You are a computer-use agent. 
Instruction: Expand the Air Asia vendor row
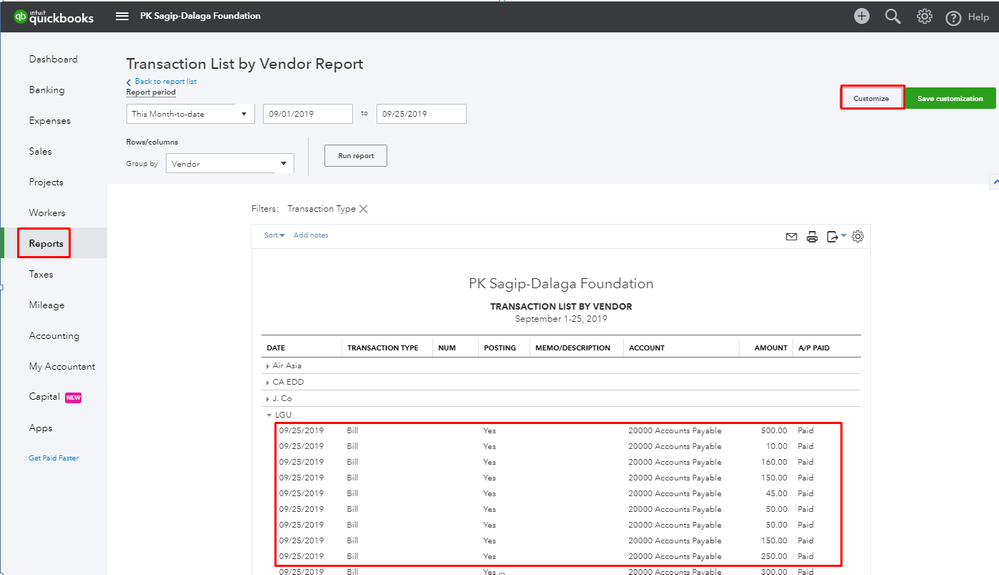point(268,366)
